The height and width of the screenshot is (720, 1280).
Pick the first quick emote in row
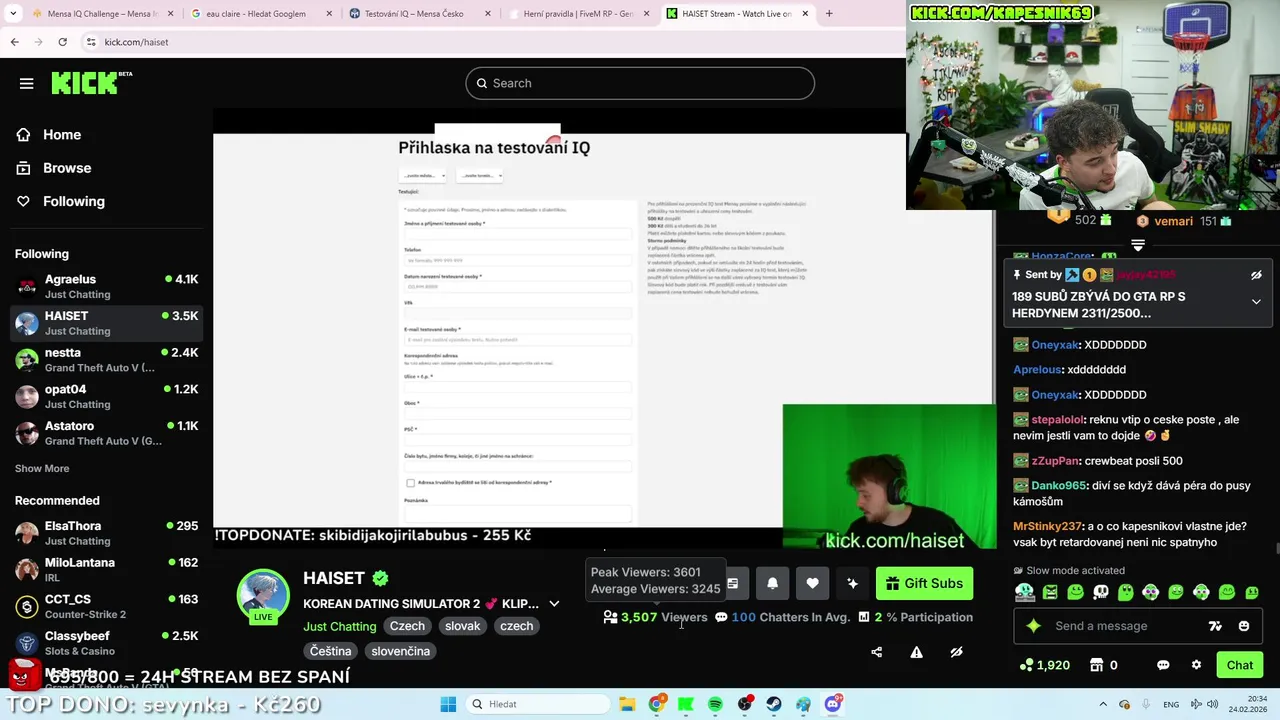[x=1025, y=592]
